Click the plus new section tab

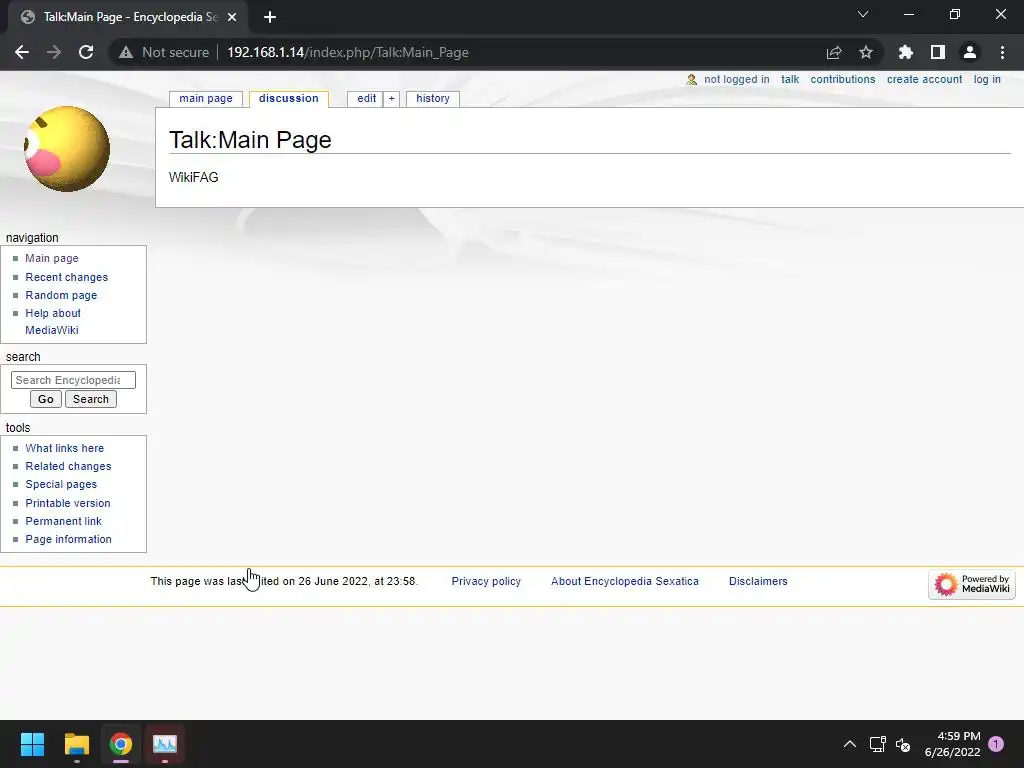coord(391,99)
